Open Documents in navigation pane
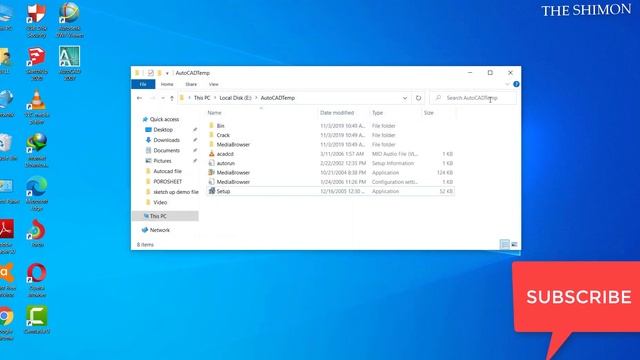 (166, 151)
